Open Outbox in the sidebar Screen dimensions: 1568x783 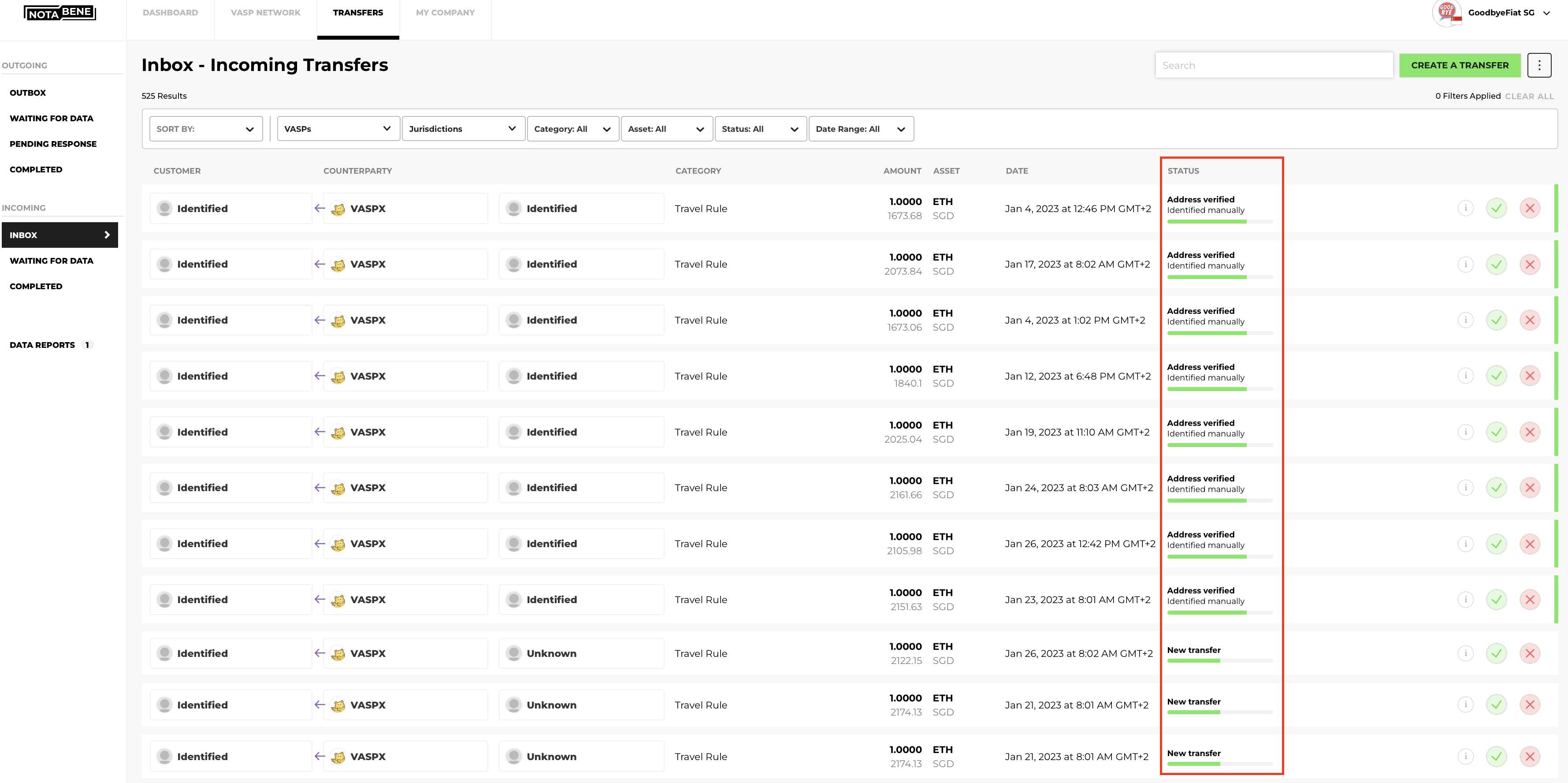(x=28, y=93)
